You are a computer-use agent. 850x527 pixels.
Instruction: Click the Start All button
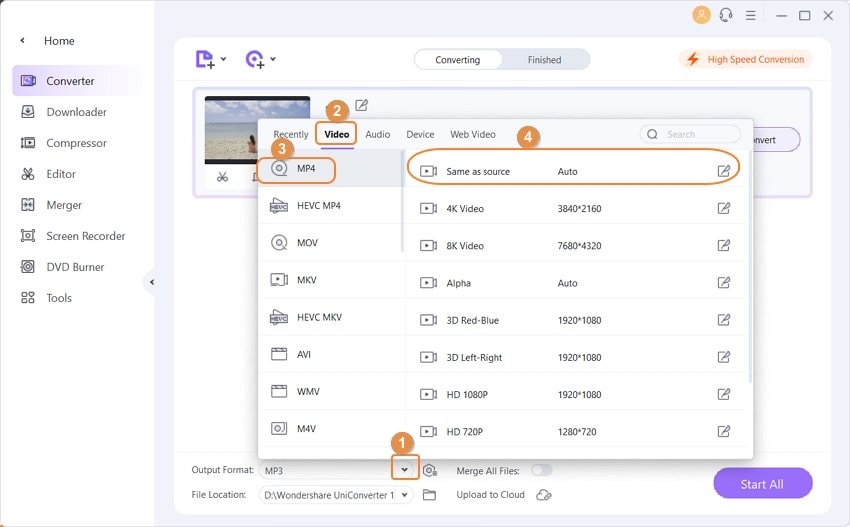point(762,484)
